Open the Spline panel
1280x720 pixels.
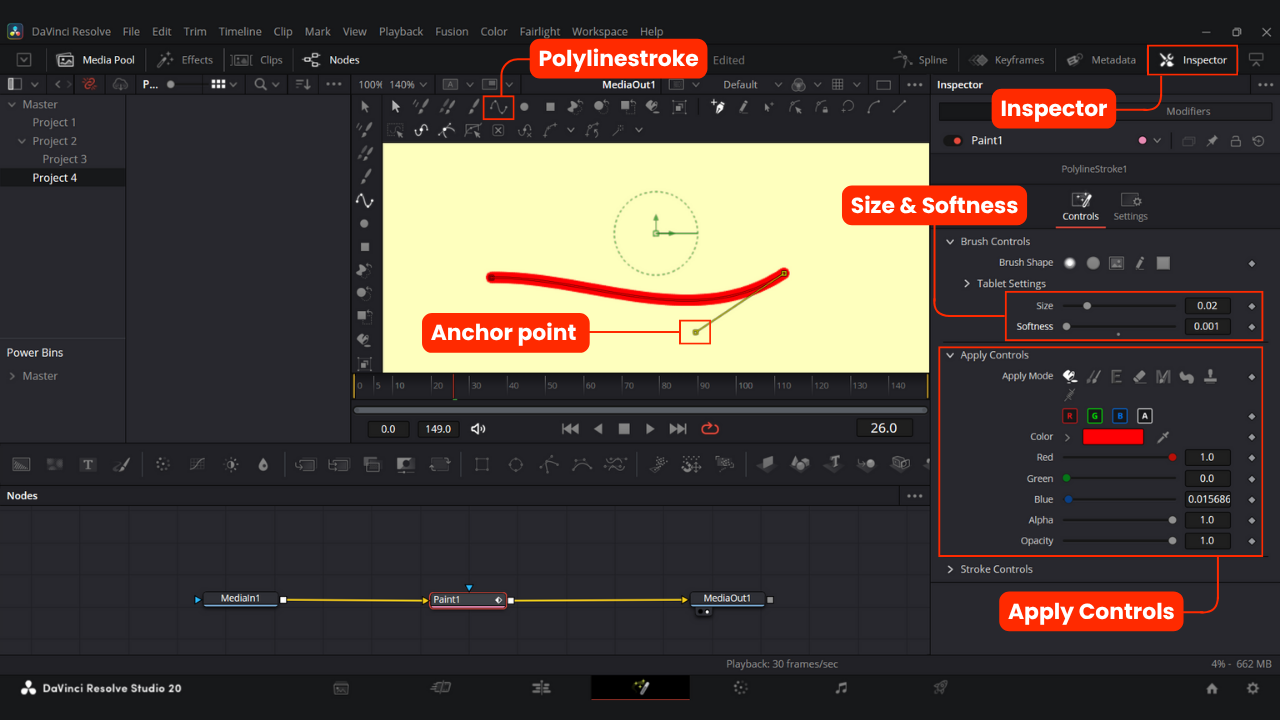pos(920,60)
